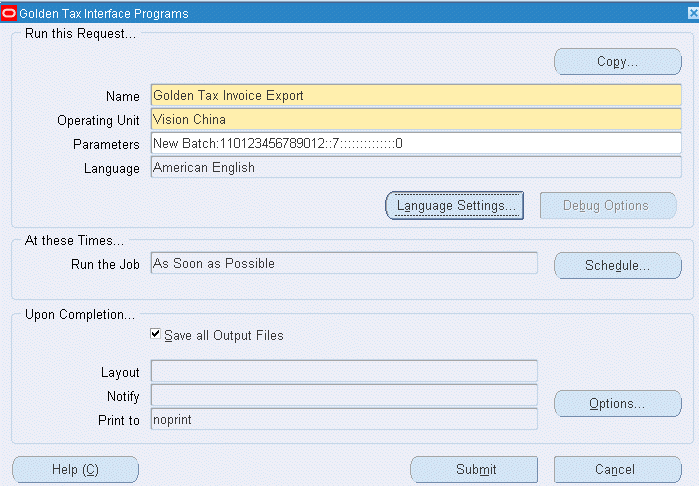Click the Parameters field with New Batch

coord(416,144)
